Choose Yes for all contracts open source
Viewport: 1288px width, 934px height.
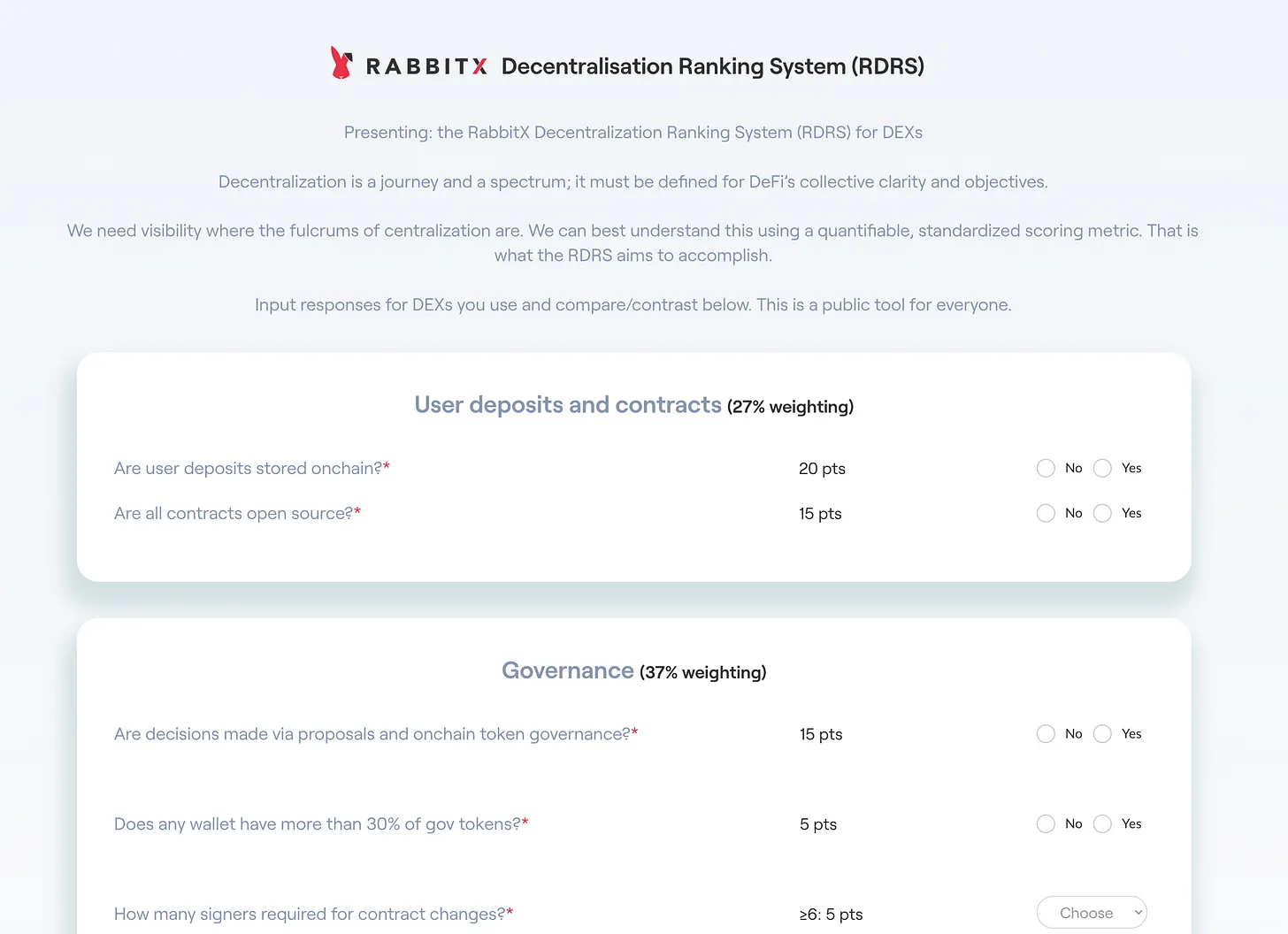tap(1102, 513)
